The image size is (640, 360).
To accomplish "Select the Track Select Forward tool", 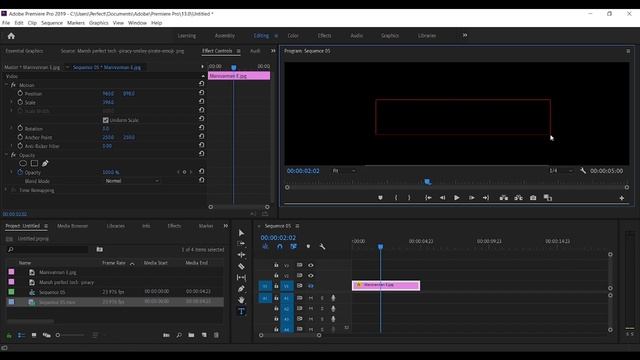I will [241, 244].
